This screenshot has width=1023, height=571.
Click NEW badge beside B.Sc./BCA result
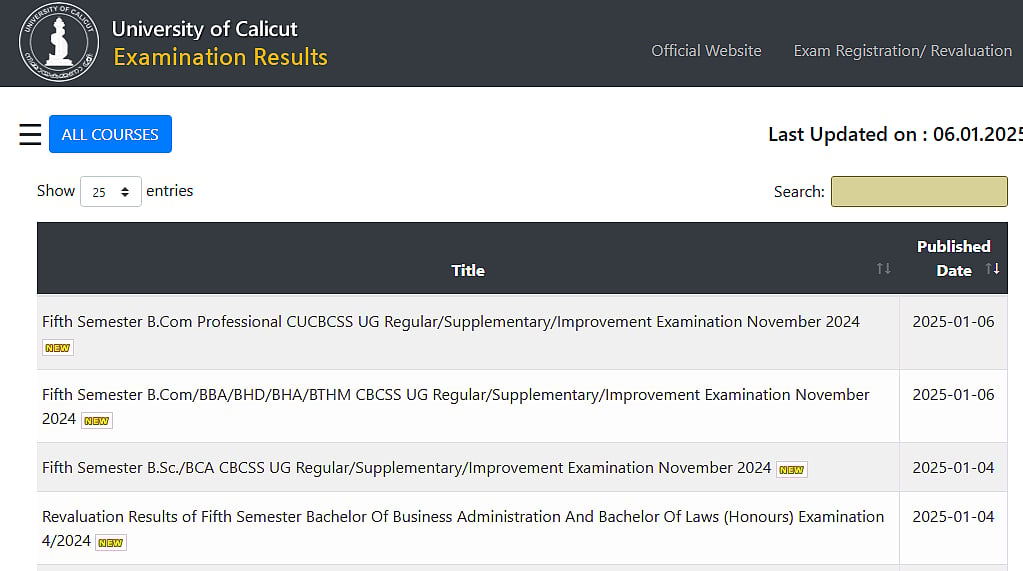(791, 469)
